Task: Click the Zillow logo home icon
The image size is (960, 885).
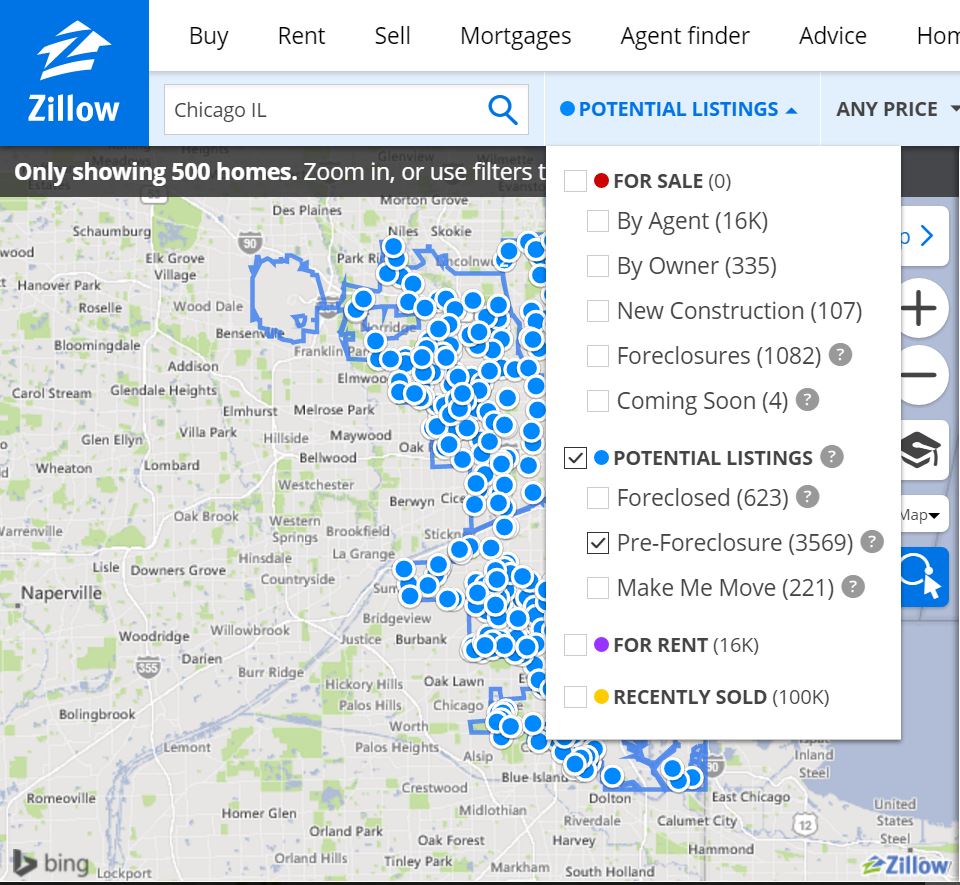Action: tap(74, 72)
